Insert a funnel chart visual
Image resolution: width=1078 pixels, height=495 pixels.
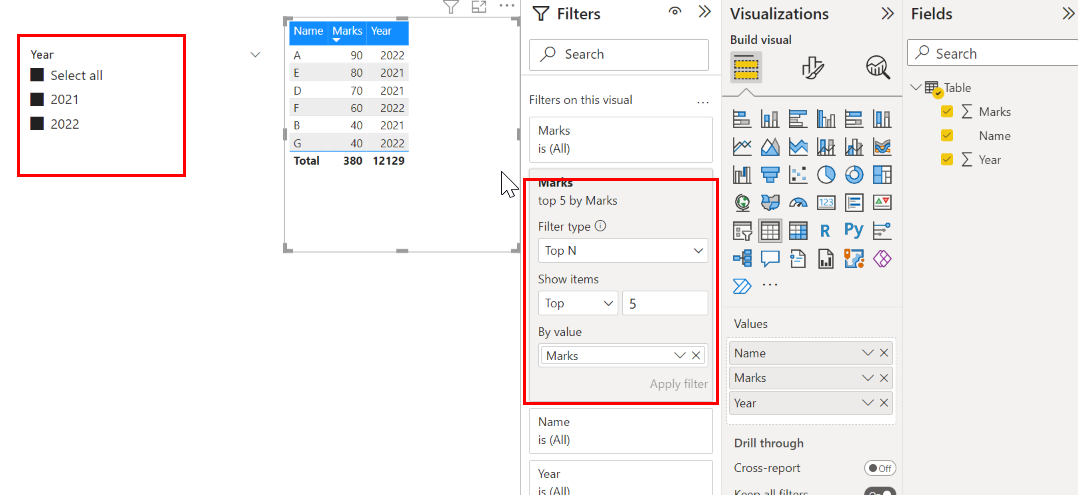click(x=770, y=175)
